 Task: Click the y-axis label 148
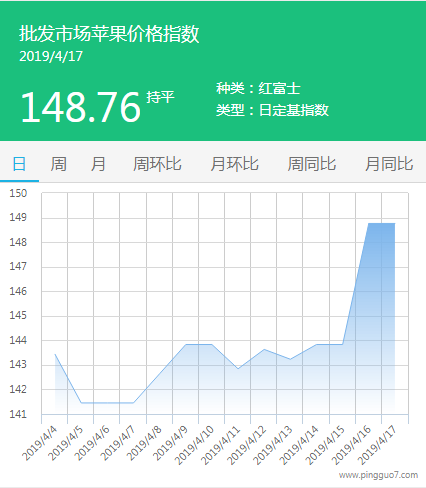[x=18, y=242]
